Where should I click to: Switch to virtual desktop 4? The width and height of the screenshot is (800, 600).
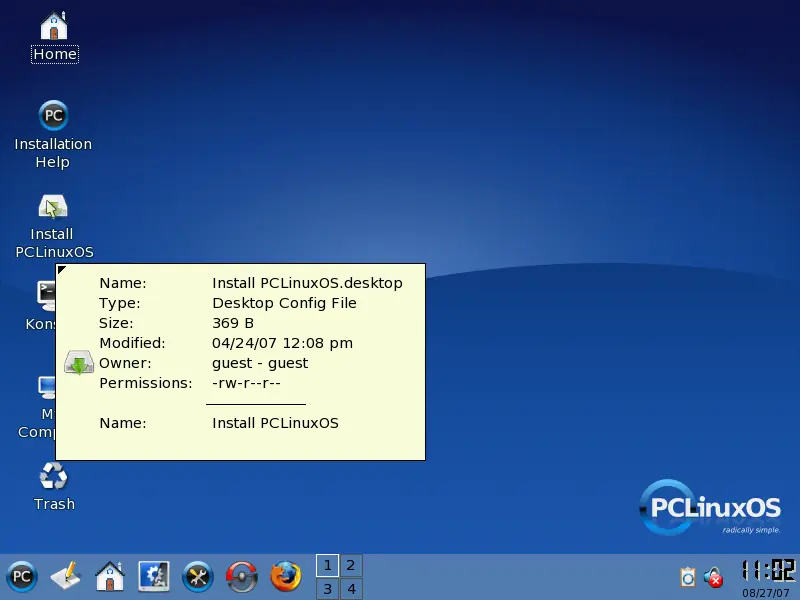[351, 589]
